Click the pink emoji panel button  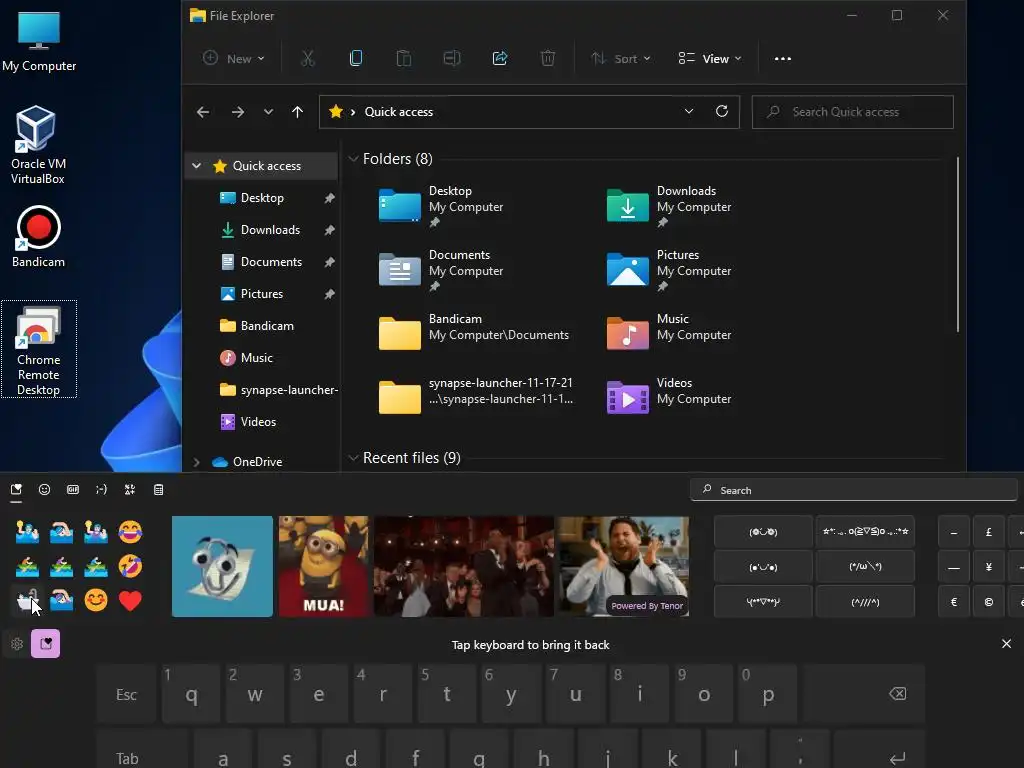coord(46,644)
